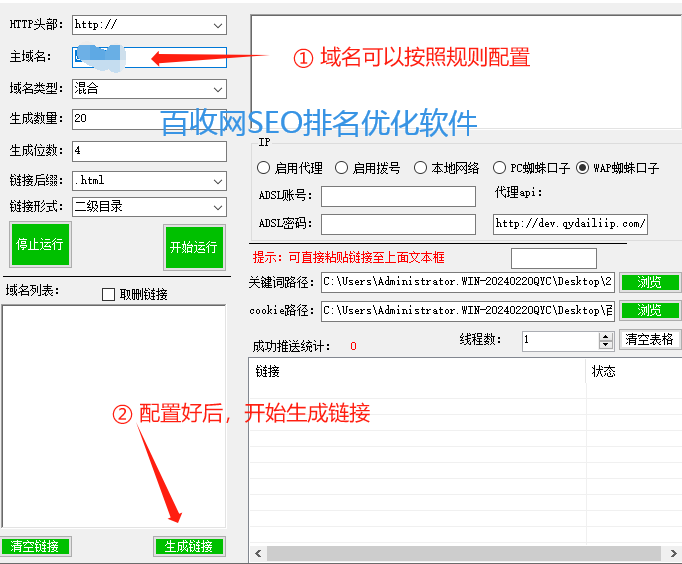Toggle the 取删链接 checkbox

pos(108,294)
